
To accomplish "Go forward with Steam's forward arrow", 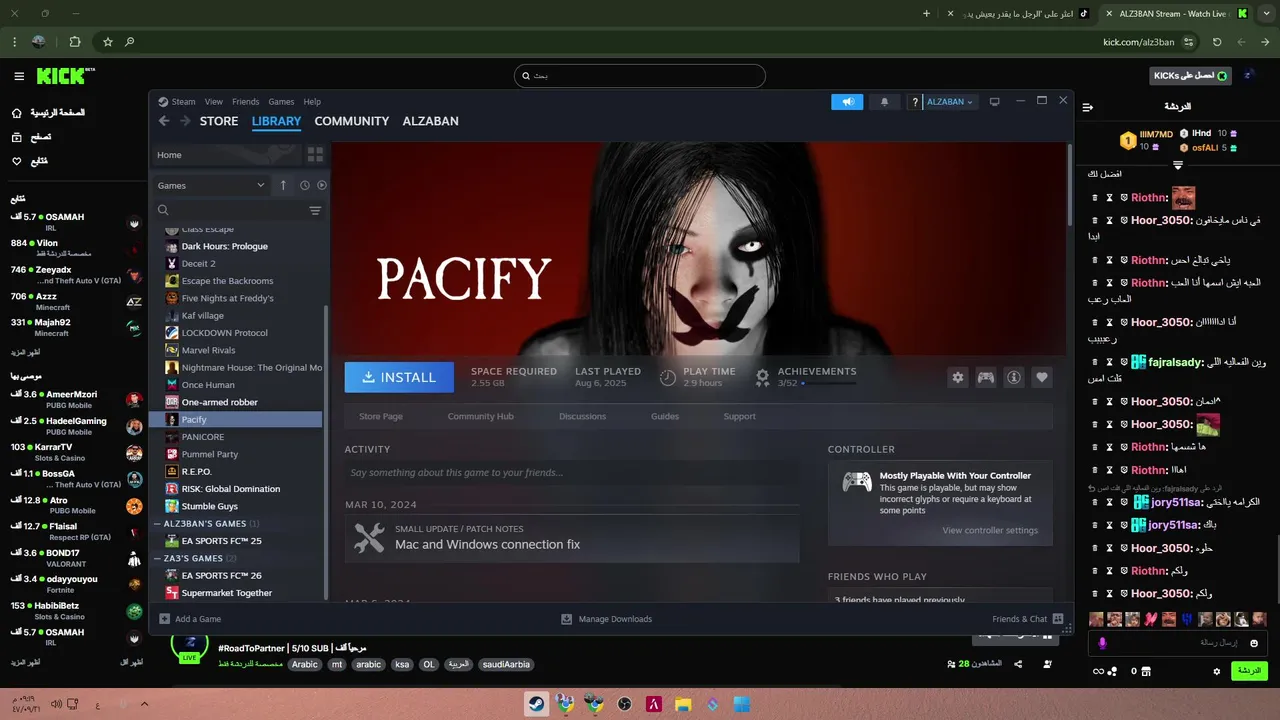I will [185, 121].
